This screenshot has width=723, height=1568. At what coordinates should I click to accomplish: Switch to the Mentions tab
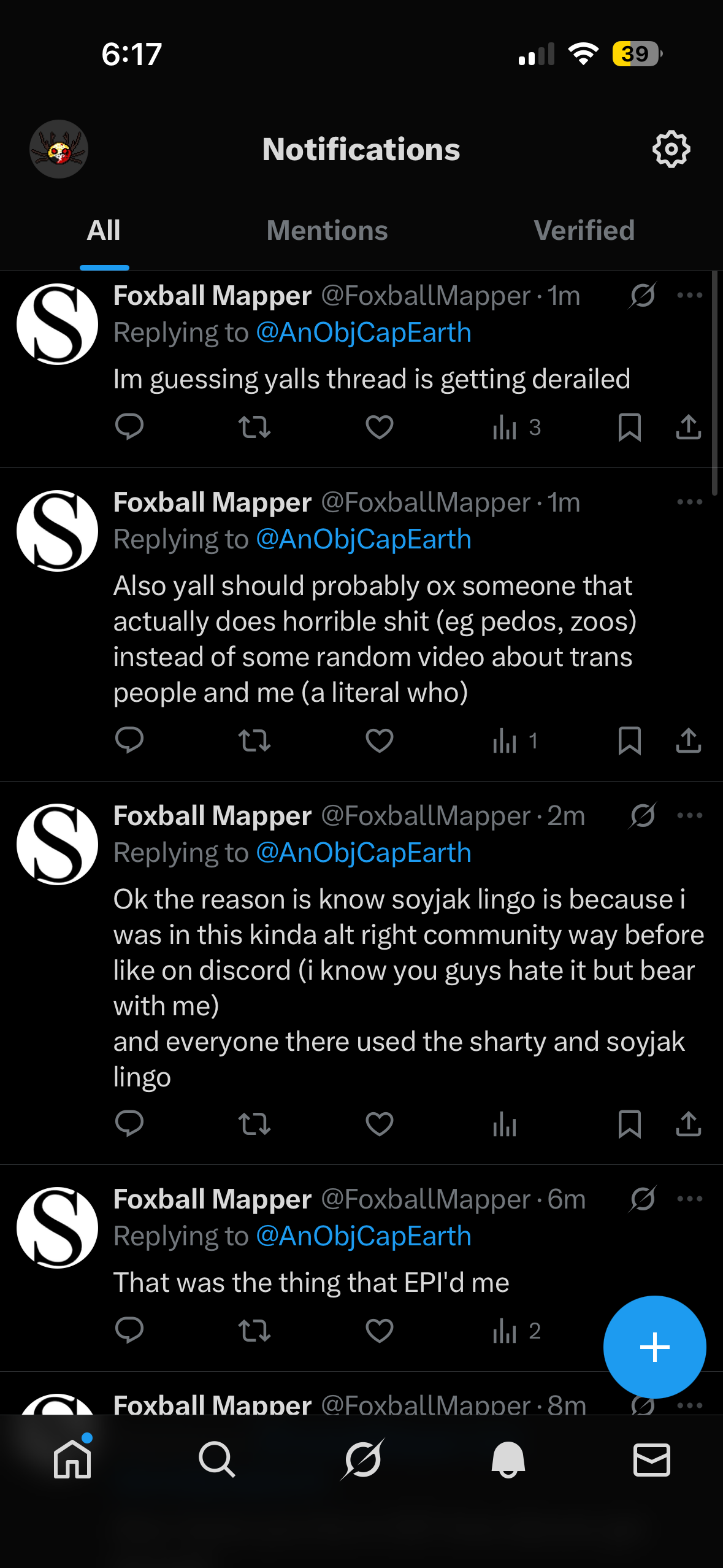327,231
